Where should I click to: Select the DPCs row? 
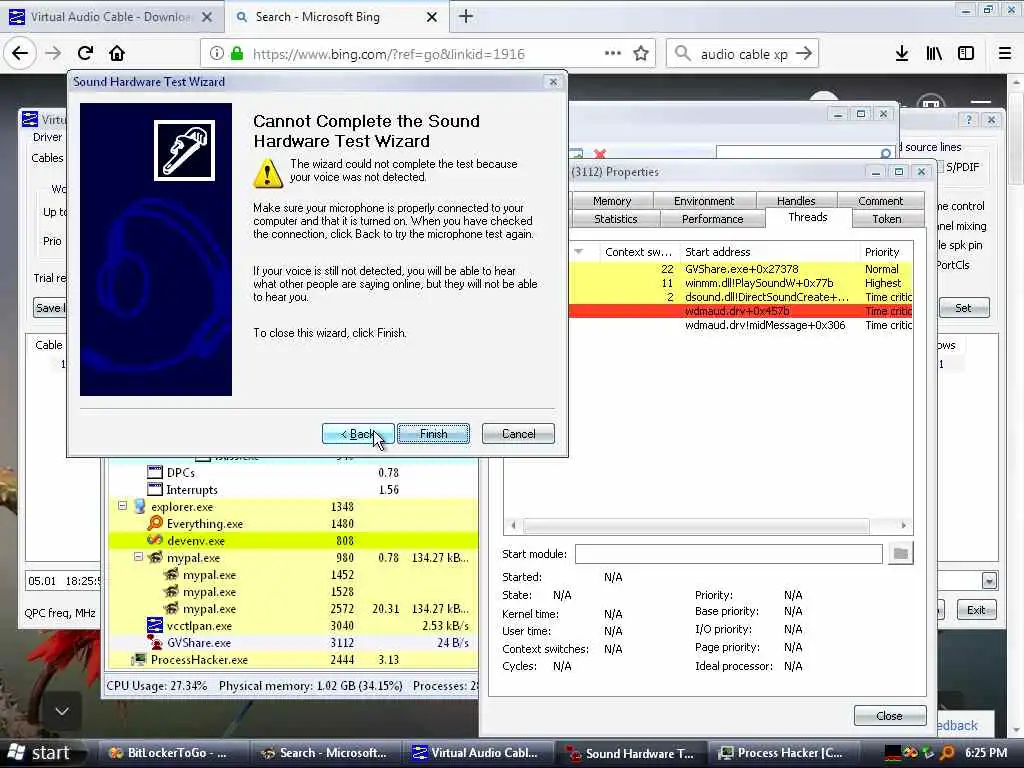293,472
